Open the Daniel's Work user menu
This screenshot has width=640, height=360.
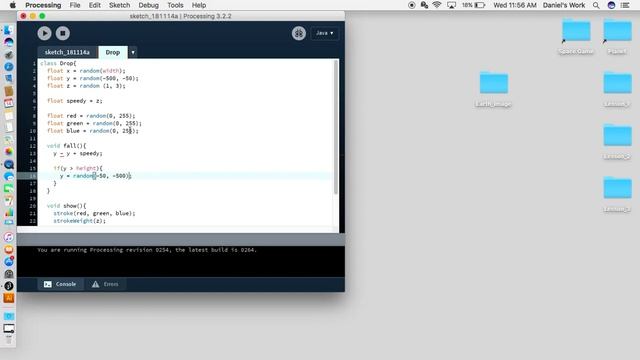[x=564, y=5]
